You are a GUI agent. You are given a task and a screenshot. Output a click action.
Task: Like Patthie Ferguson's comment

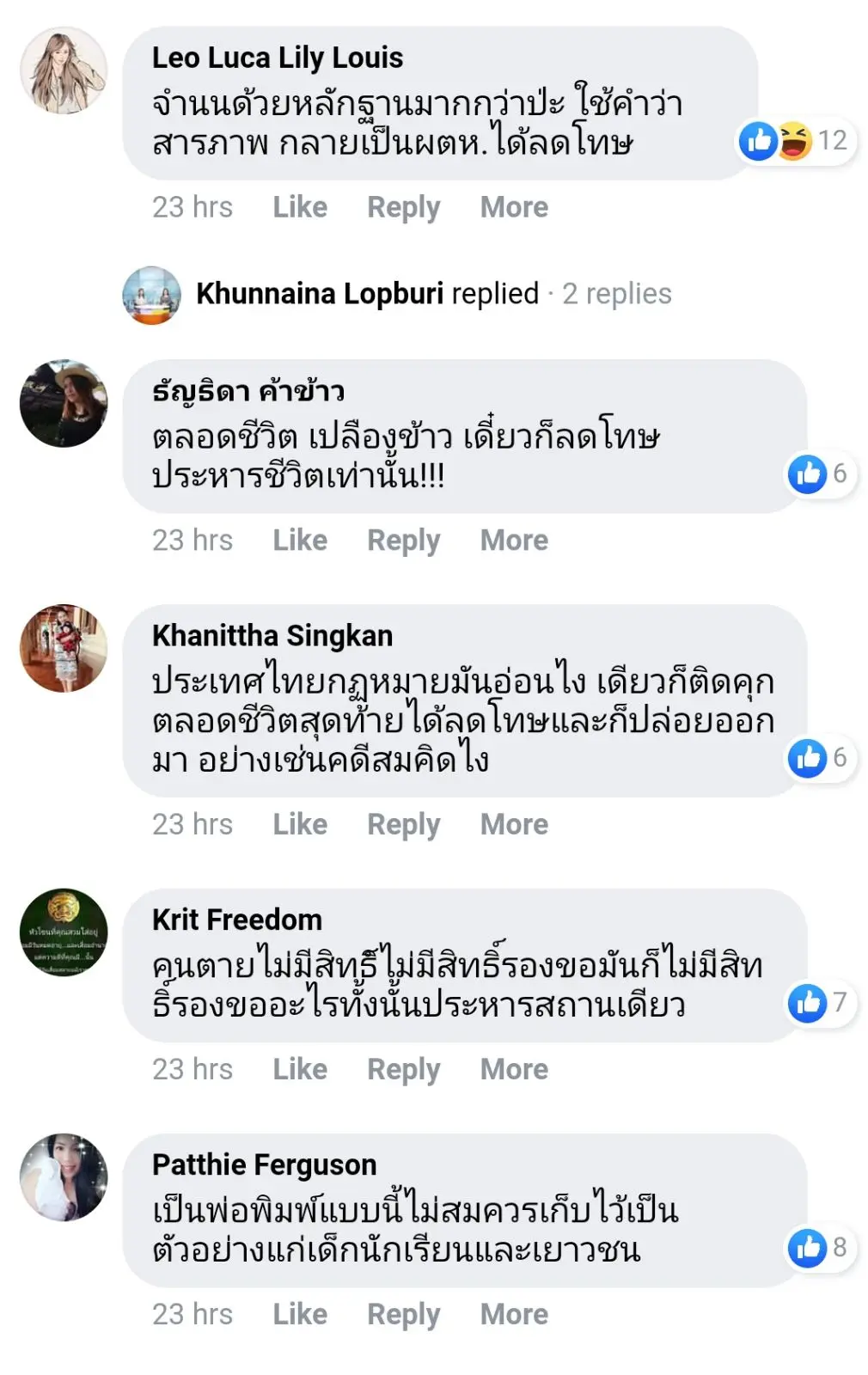(300, 1314)
